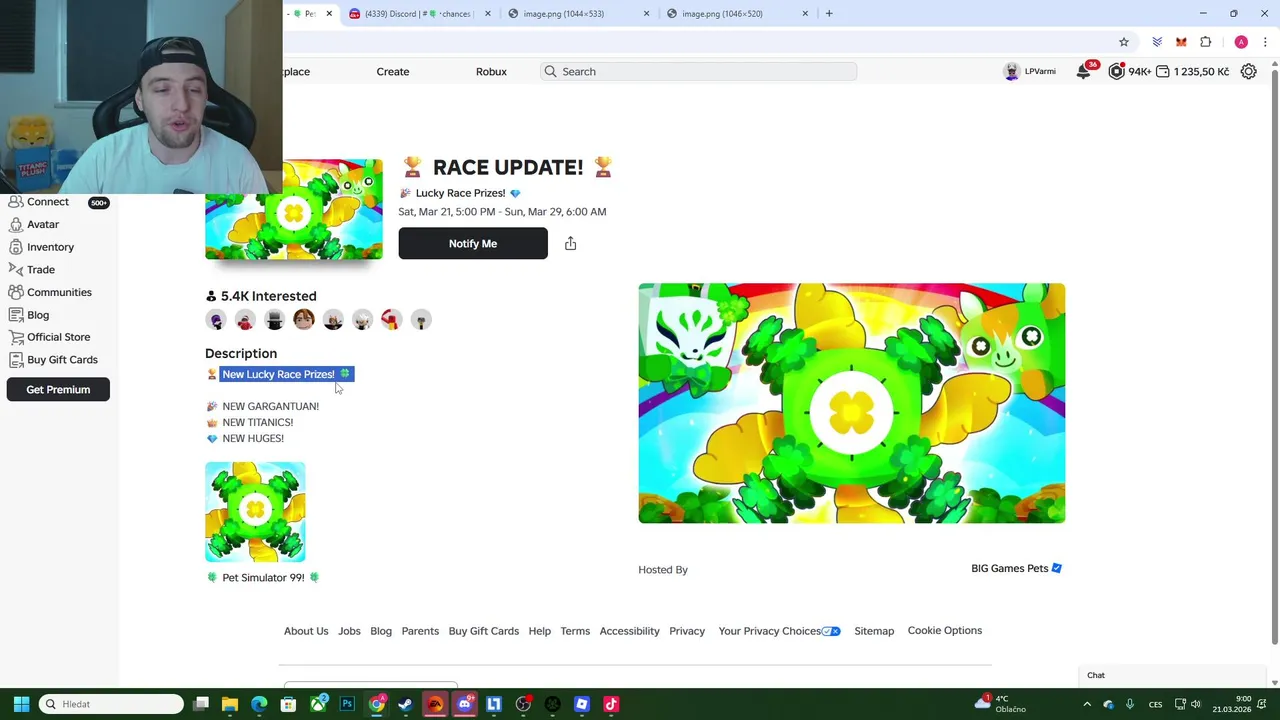Image resolution: width=1280 pixels, height=720 pixels.
Task: Bookmark this page with the star icon
Action: (1124, 42)
